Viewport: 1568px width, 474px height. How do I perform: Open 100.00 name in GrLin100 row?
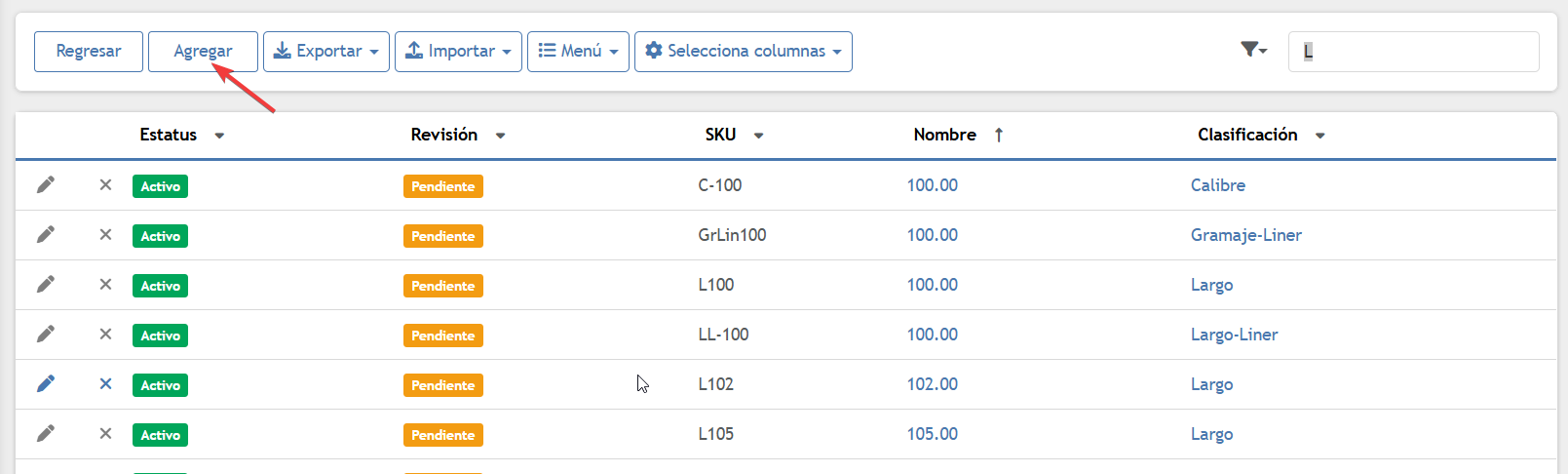pyautogui.click(x=933, y=235)
